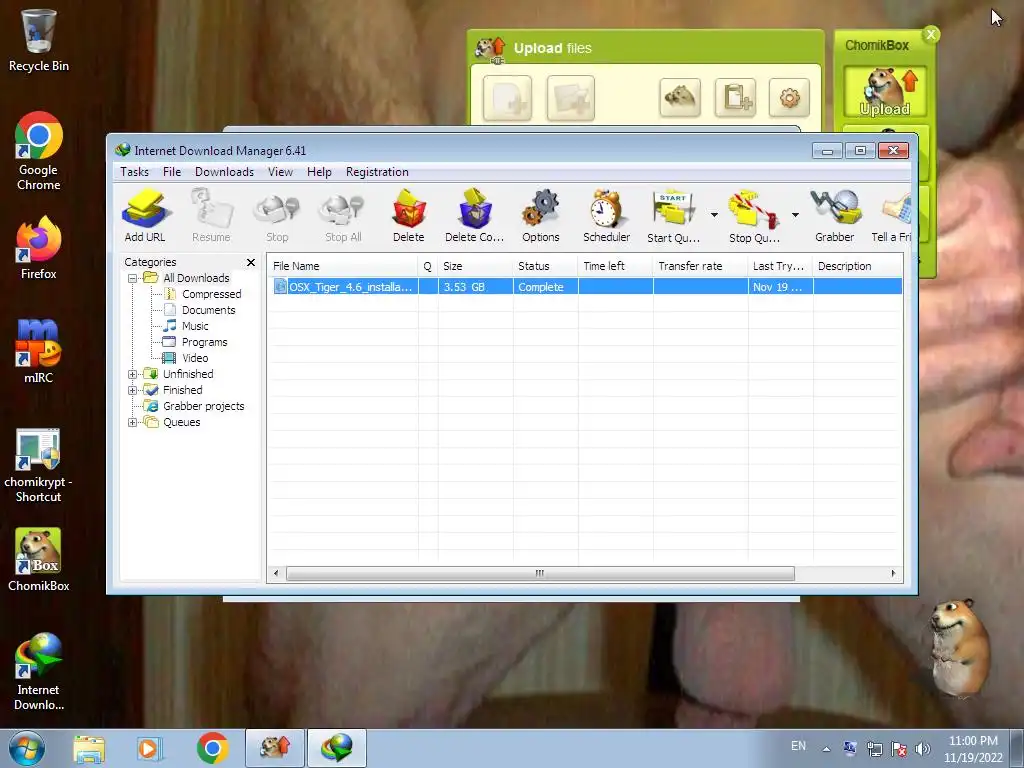Viewport: 1024px width, 768px height.
Task: Click the Q column header
Action: pyautogui.click(x=428, y=266)
